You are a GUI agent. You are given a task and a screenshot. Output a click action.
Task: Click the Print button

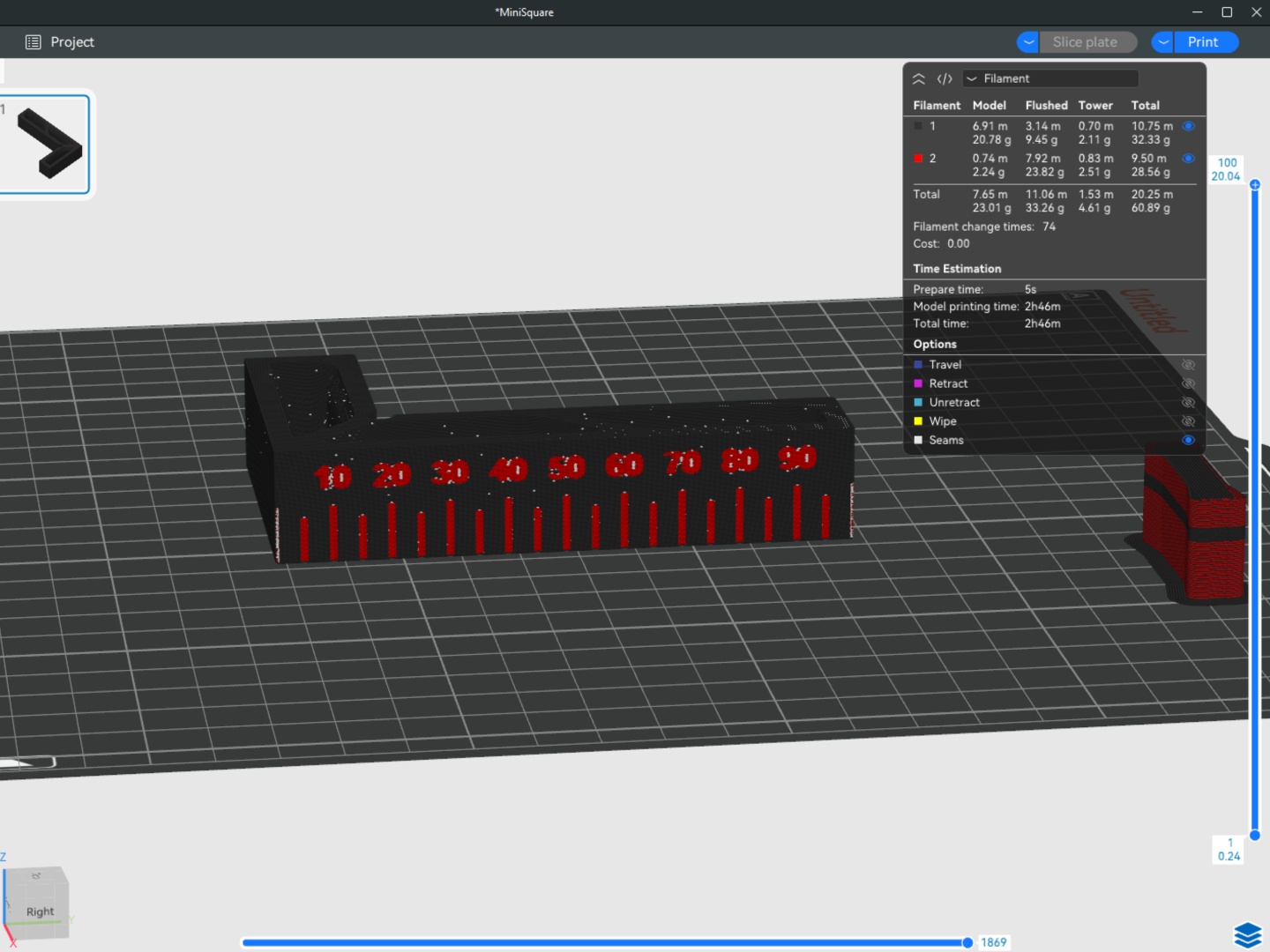click(x=1202, y=42)
